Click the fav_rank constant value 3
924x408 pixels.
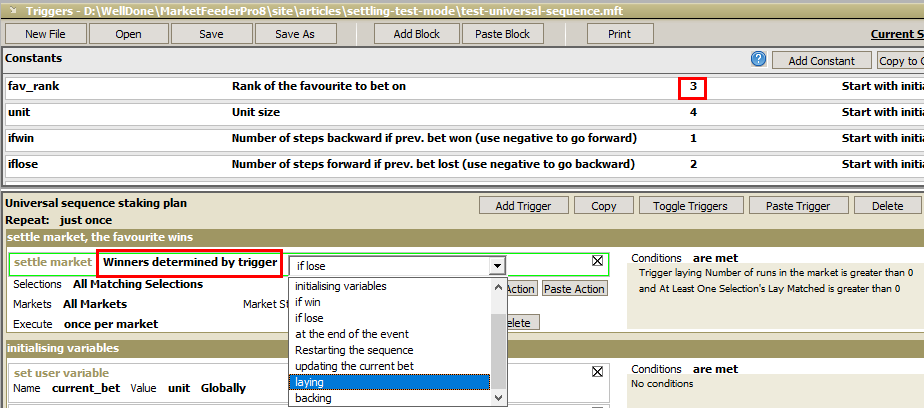point(693,87)
